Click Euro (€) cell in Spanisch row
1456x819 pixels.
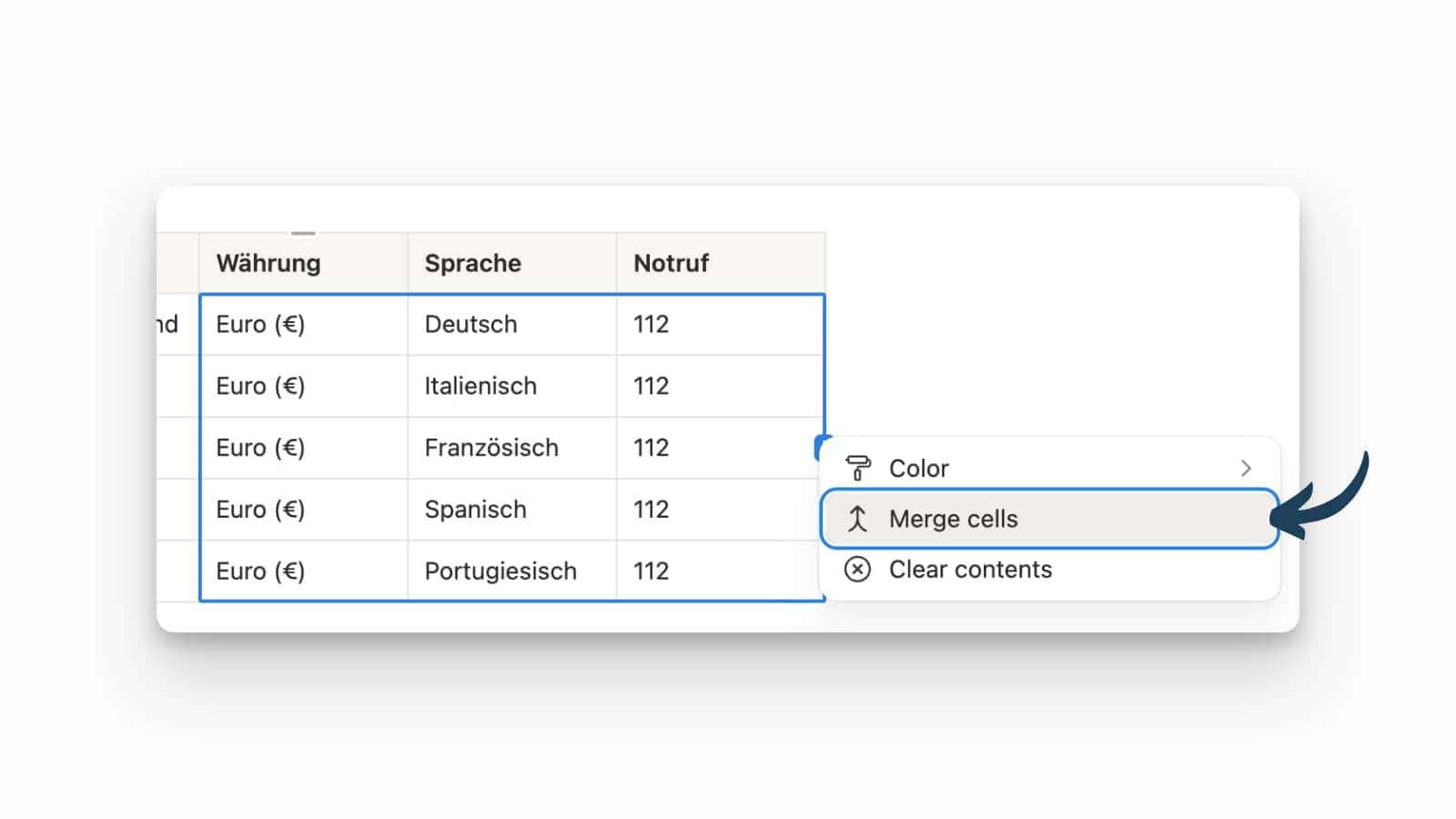tap(303, 510)
